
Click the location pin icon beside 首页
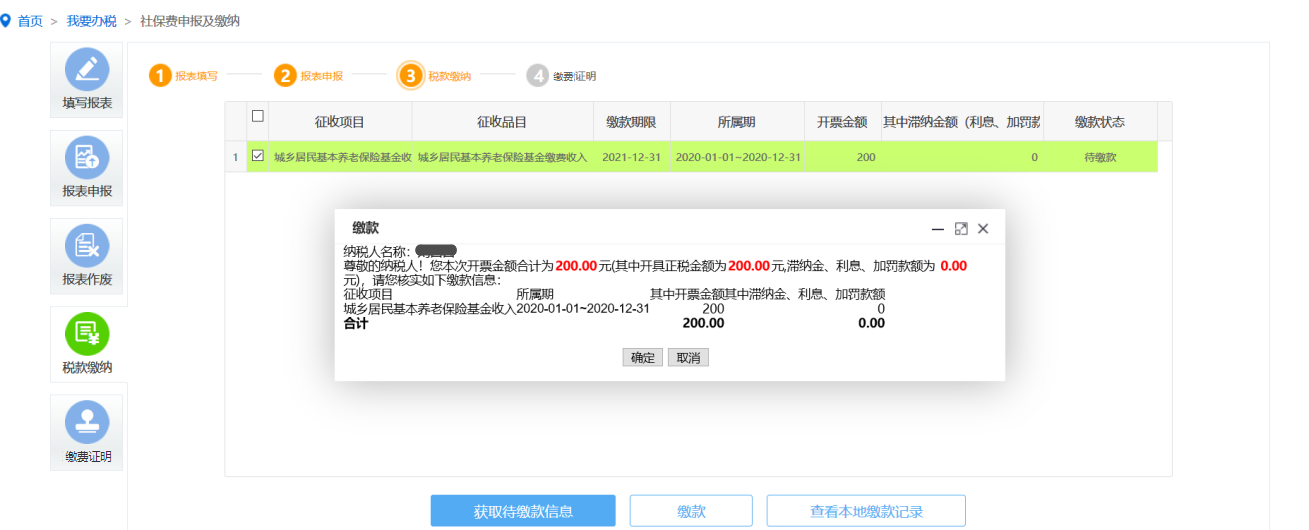tap(6, 20)
